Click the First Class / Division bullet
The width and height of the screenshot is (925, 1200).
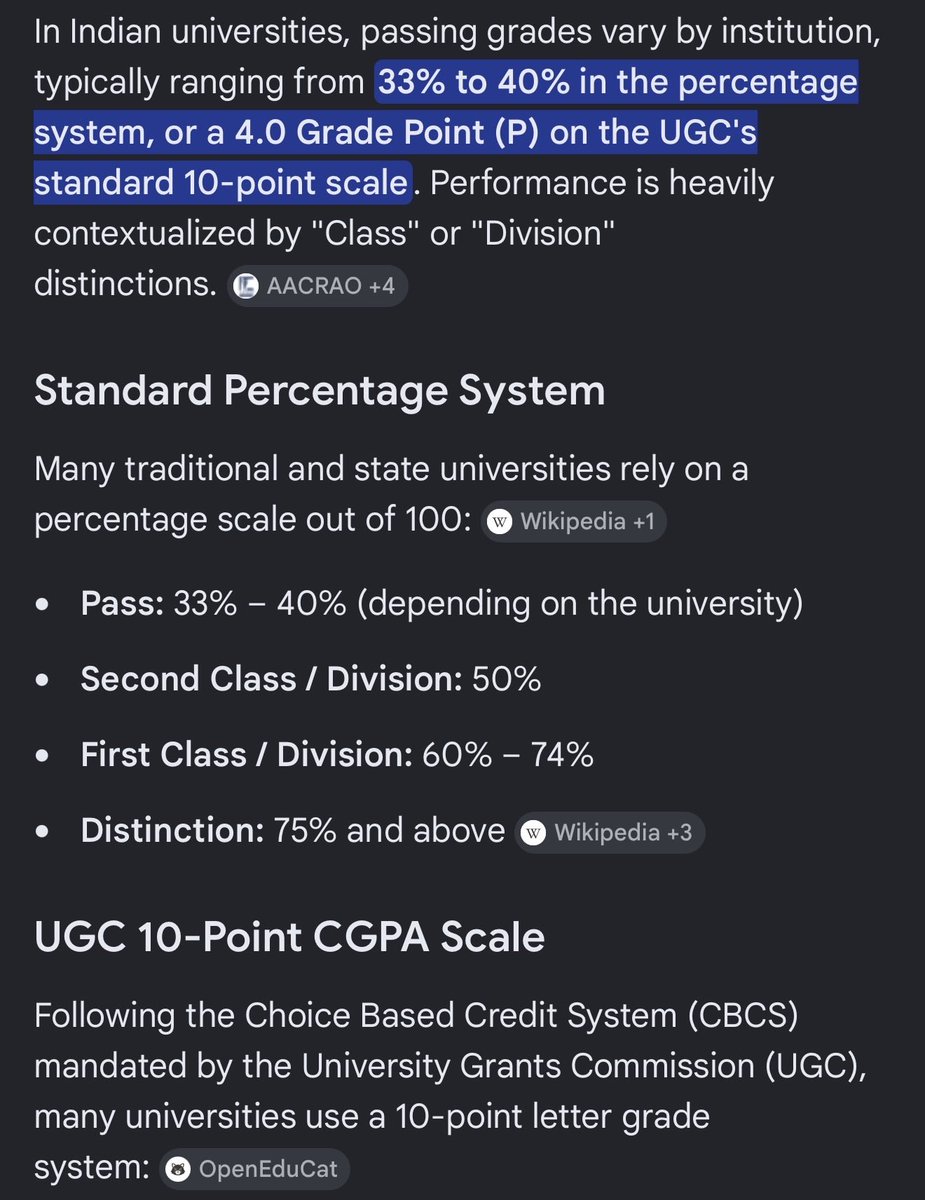[337, 755]
